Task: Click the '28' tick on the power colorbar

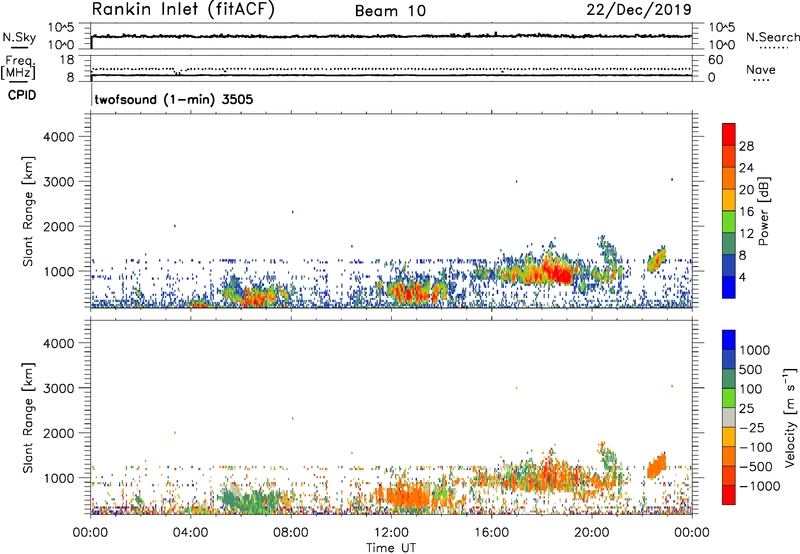Action: tap(746, 146)
